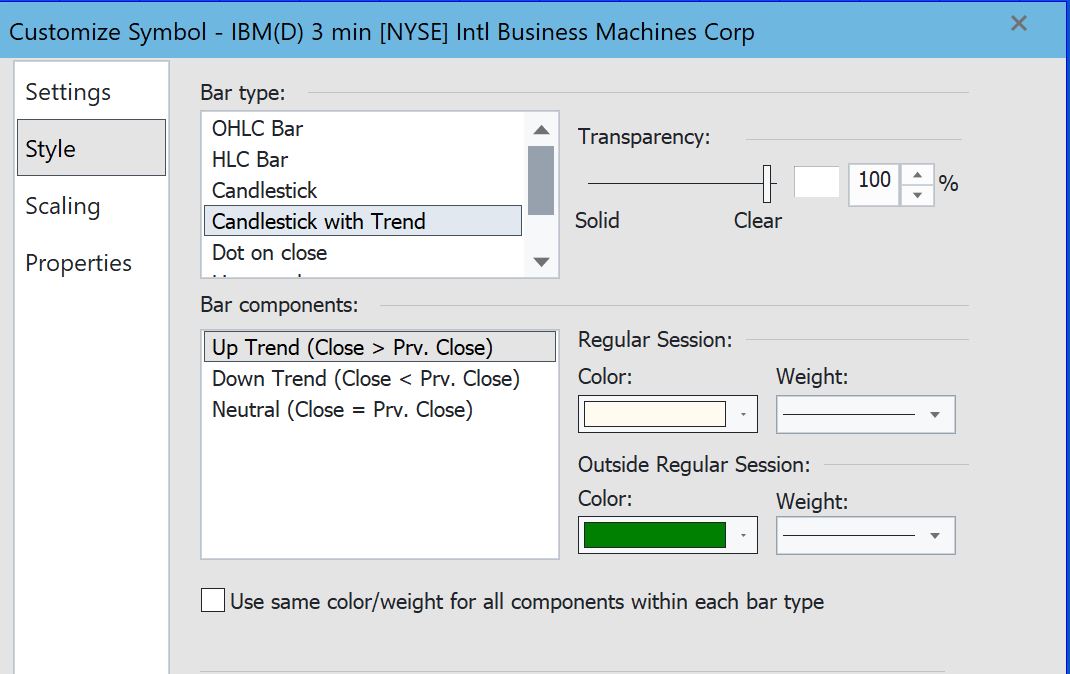1070x674 pixels.
Task: Click the transparency preview swatch
Action: [817, 183]
